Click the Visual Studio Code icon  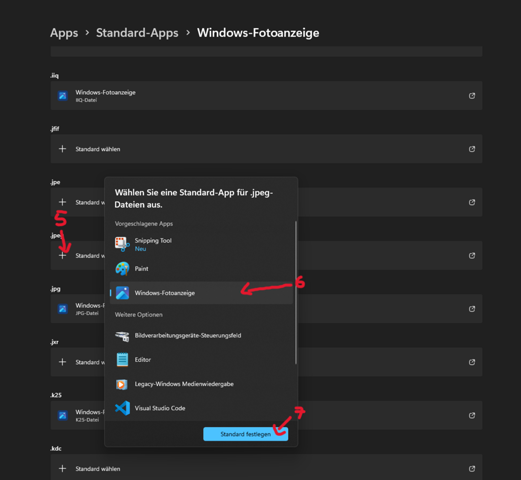[122, 408]
